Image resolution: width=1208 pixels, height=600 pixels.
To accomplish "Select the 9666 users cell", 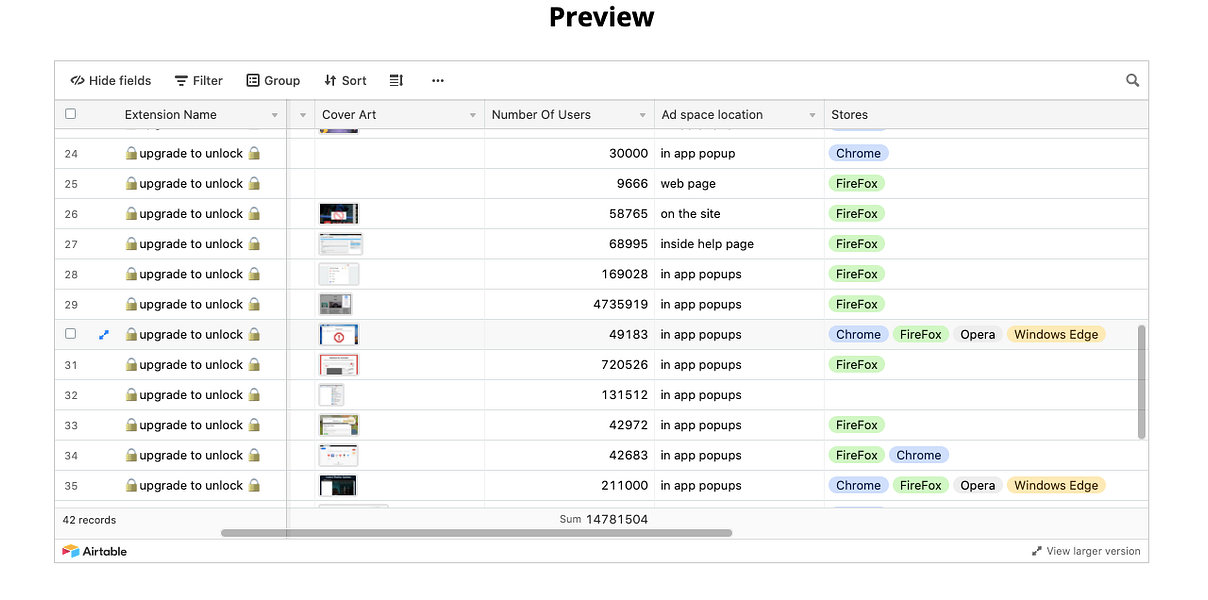I will pos(569,183).
